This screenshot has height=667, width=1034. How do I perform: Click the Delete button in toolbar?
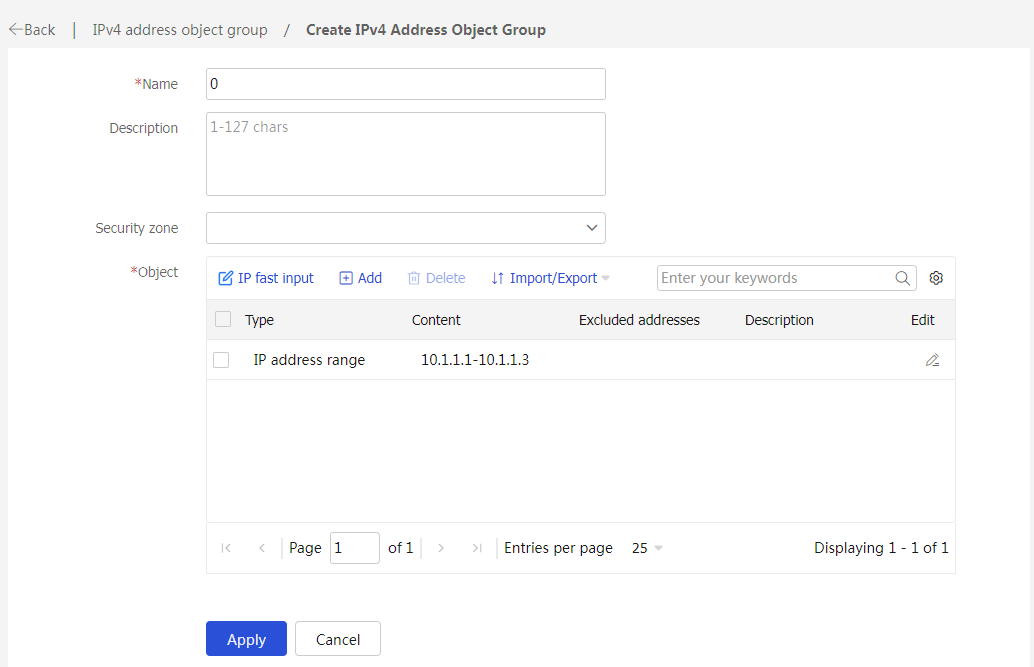tap(437, 278)
